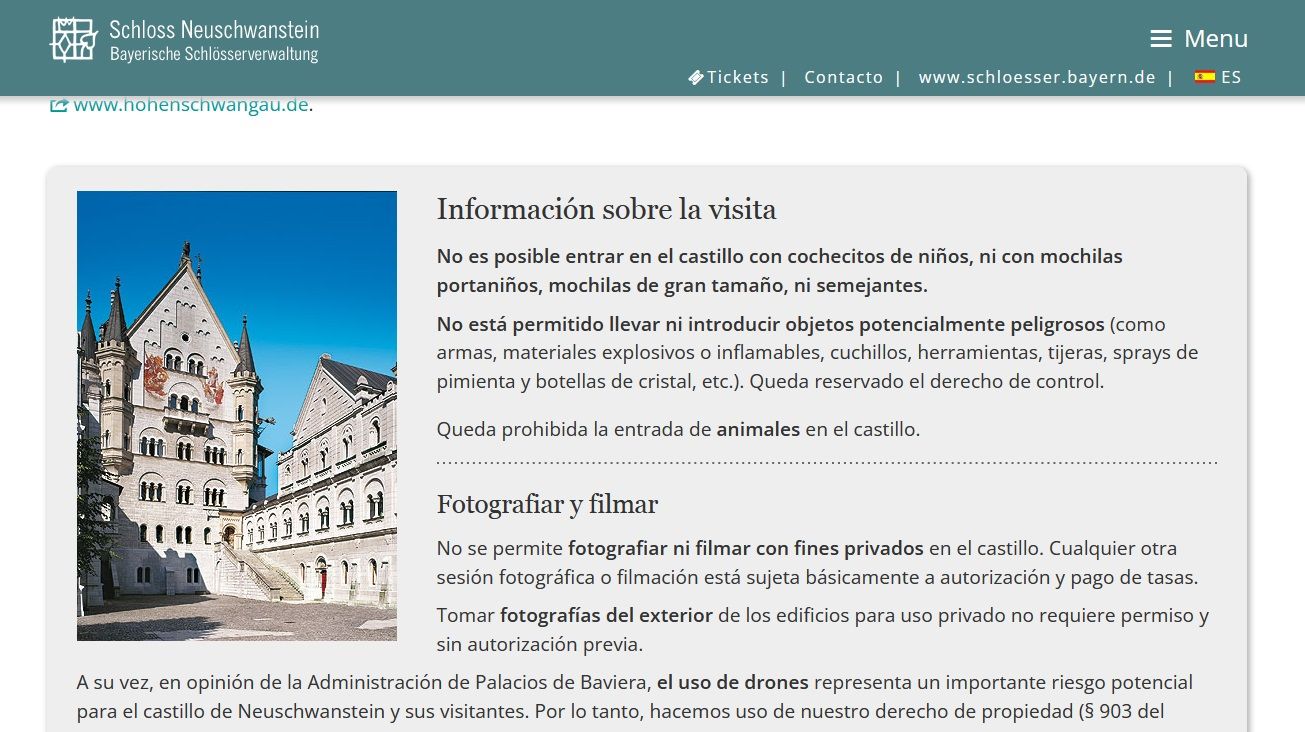Follow the www.hohenschwangau.de link
The height and width of the screenshot is (732, 1305).
tap(189, 102)
